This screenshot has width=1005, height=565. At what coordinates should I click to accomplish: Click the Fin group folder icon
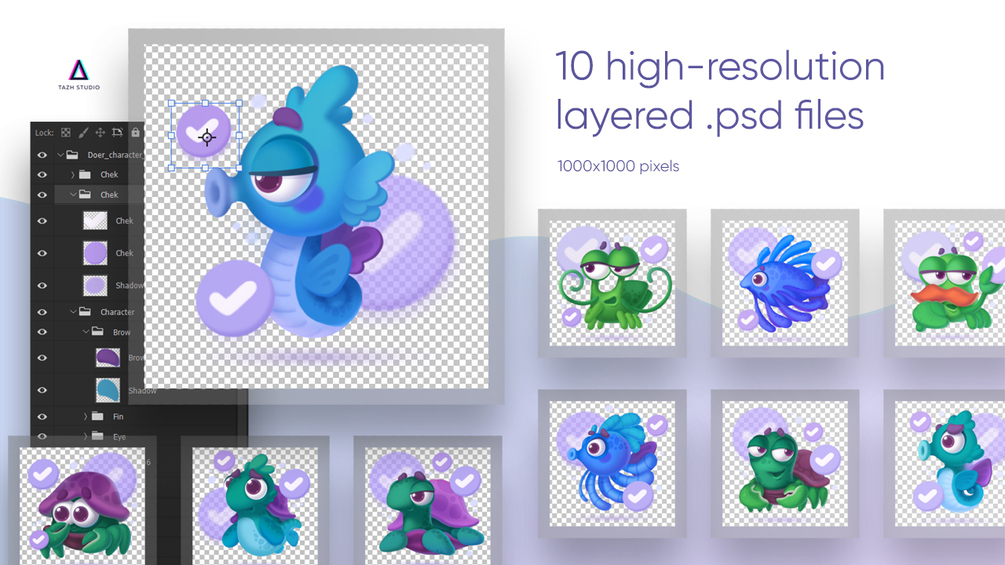97,416
